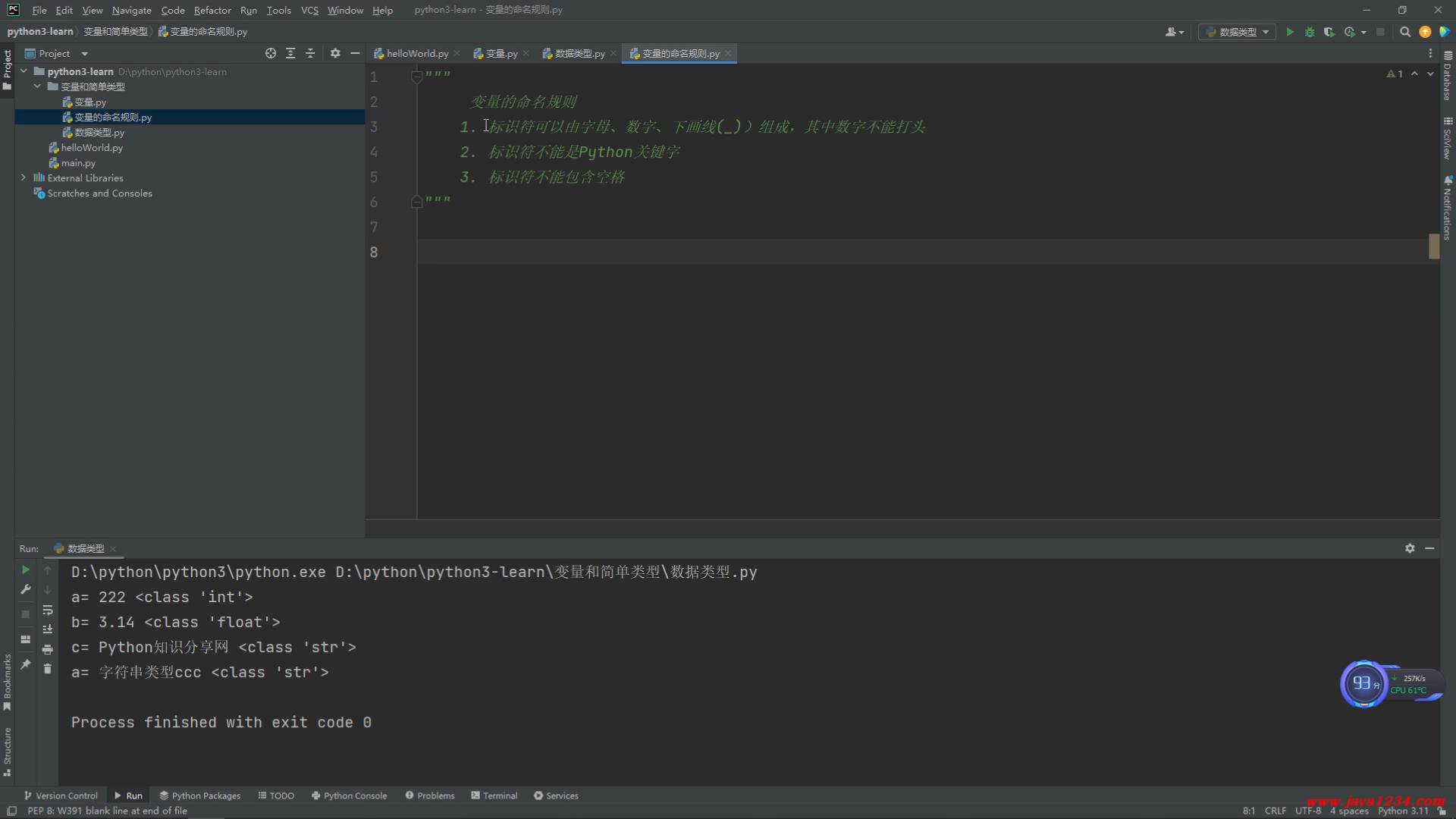This screenshot has height=819, width=1456.
Task: Open the Refactor menu
Action: click(x=212, y=10)
